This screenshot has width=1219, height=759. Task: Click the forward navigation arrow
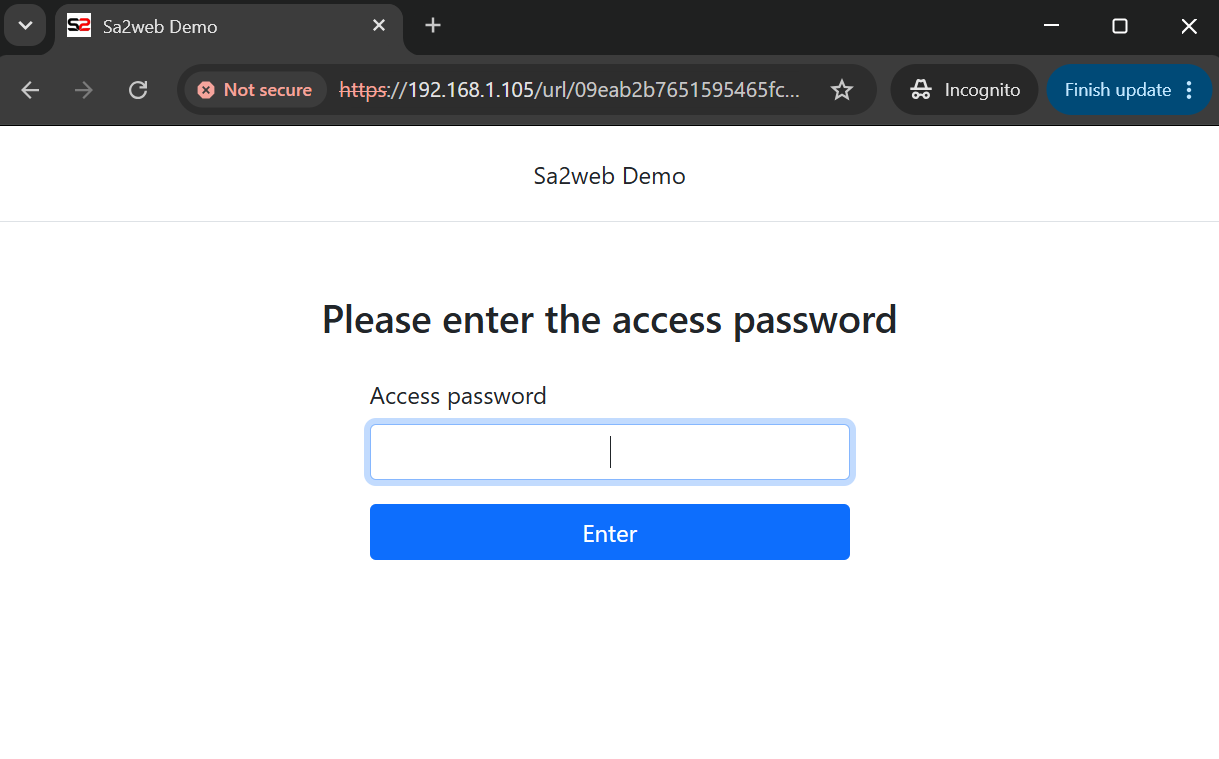84,90
